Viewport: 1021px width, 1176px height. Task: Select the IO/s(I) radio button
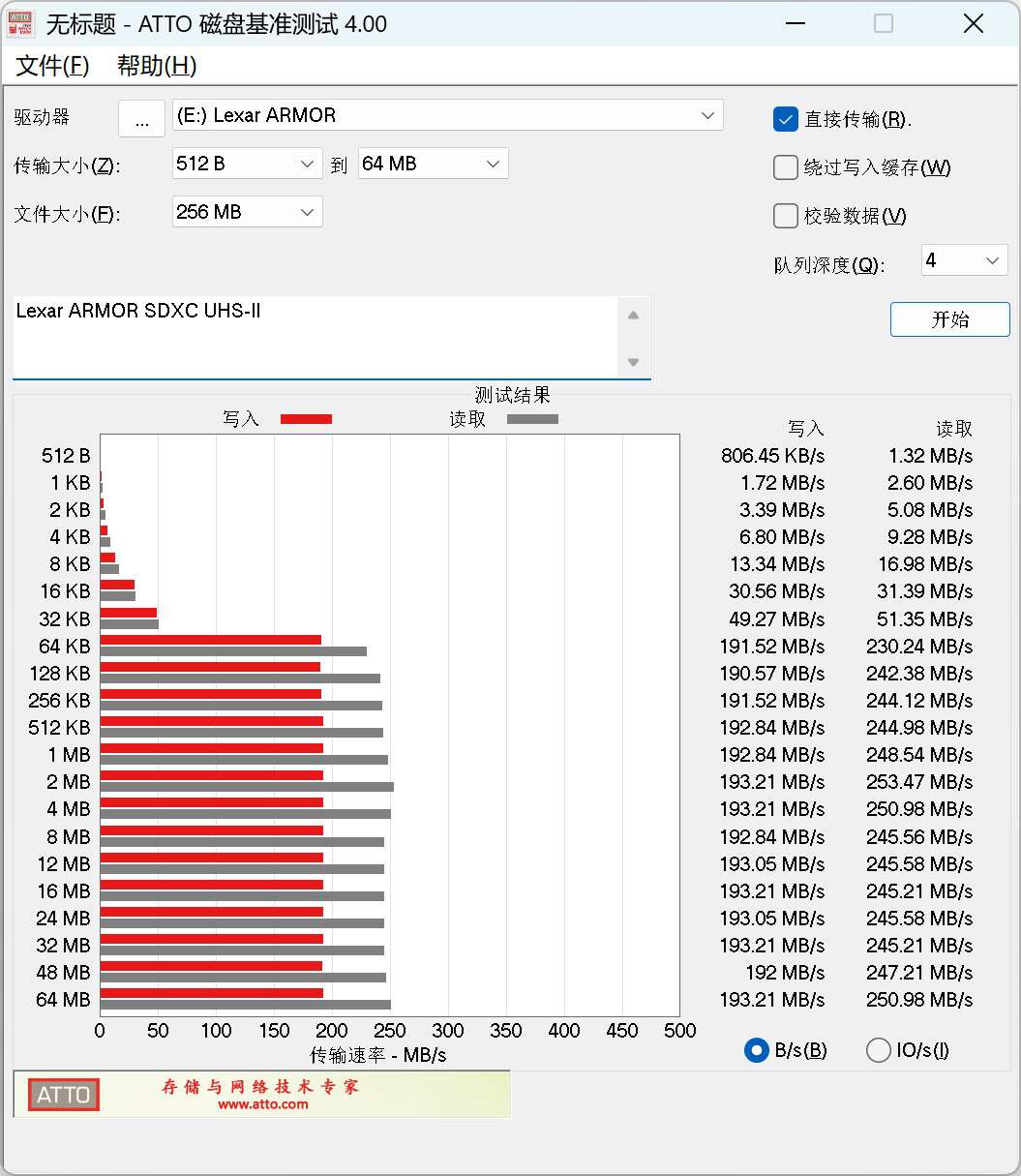click(878, 1050)
